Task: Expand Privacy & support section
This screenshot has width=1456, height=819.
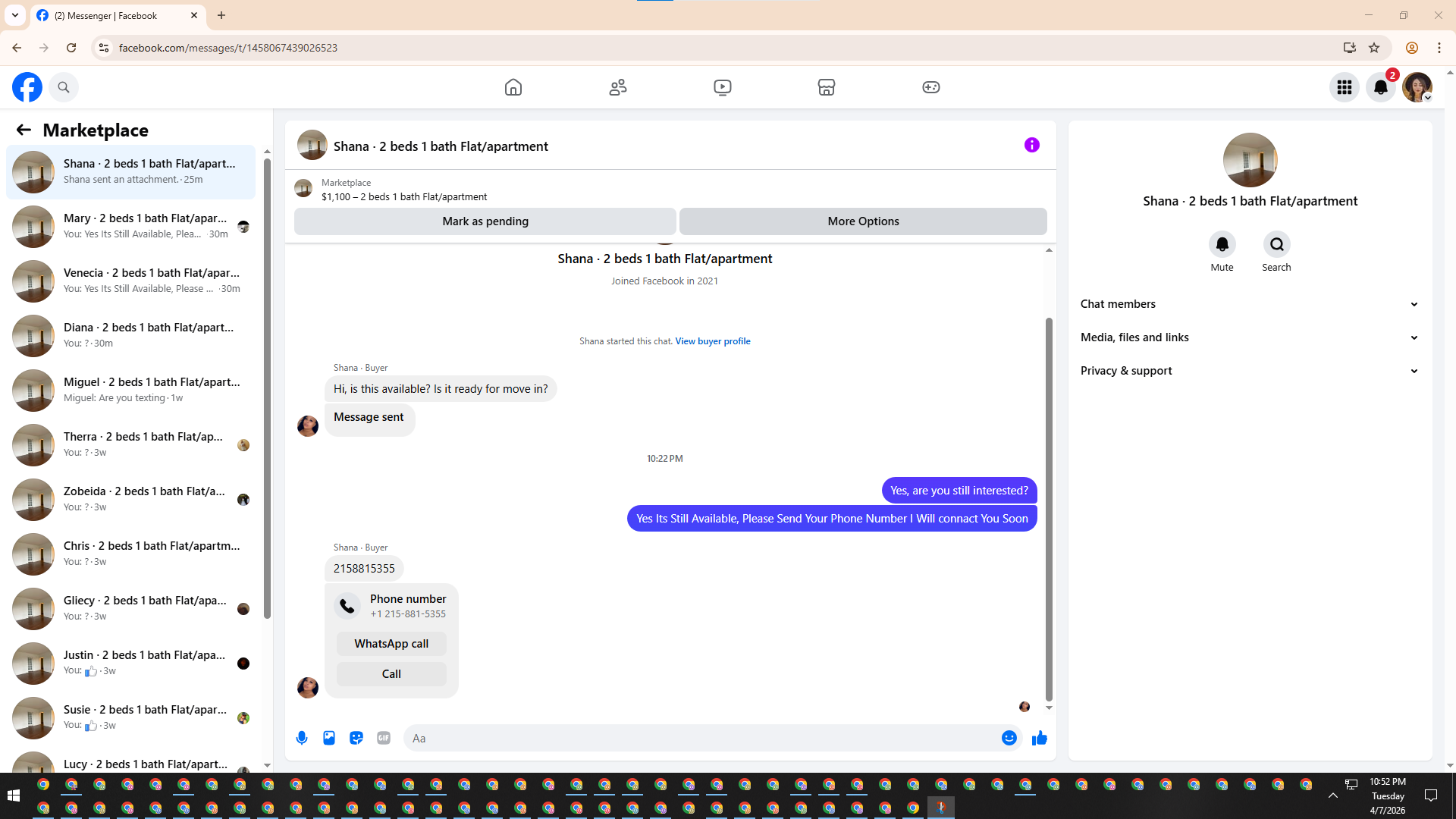Action: [x=1250, y=371]
